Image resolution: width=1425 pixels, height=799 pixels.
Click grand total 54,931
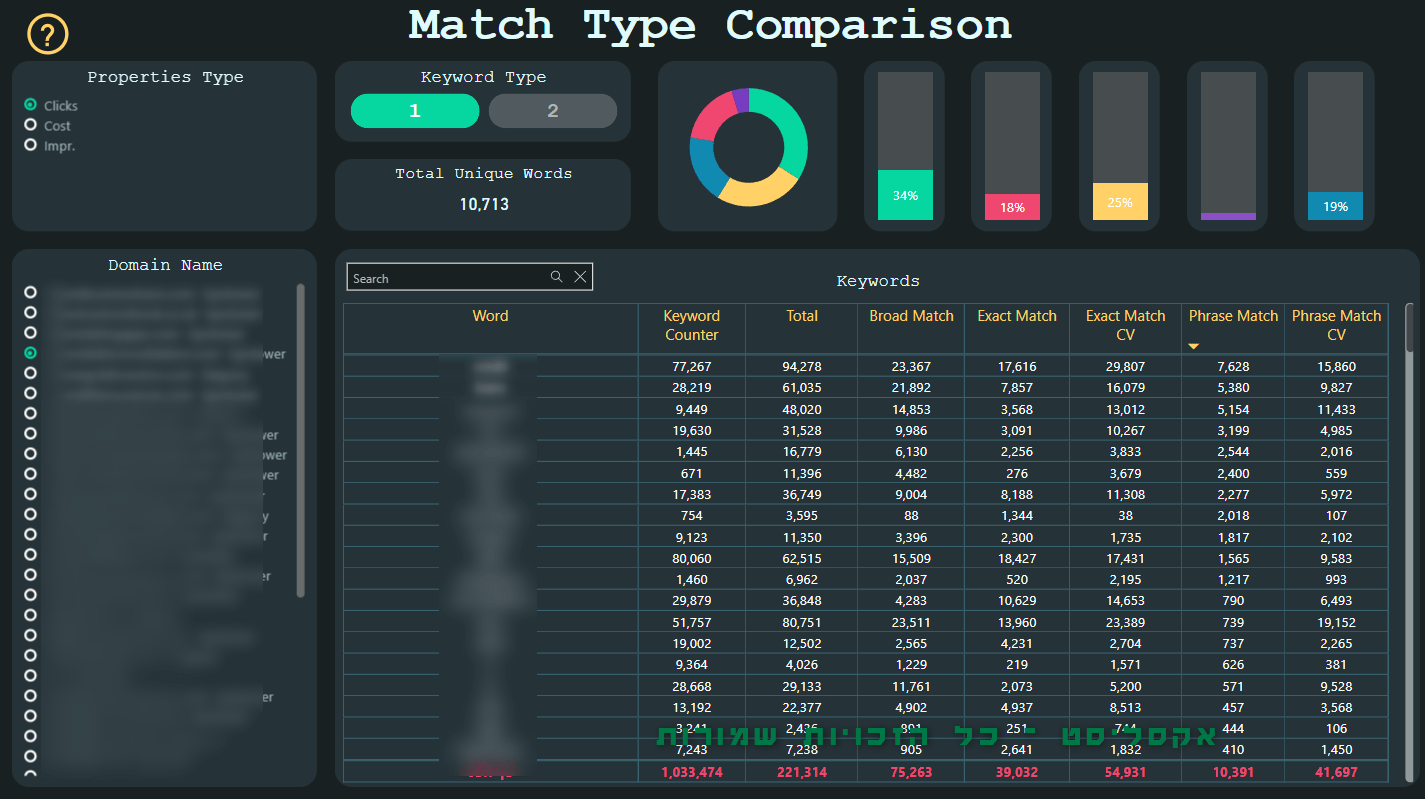(1126, 772)
